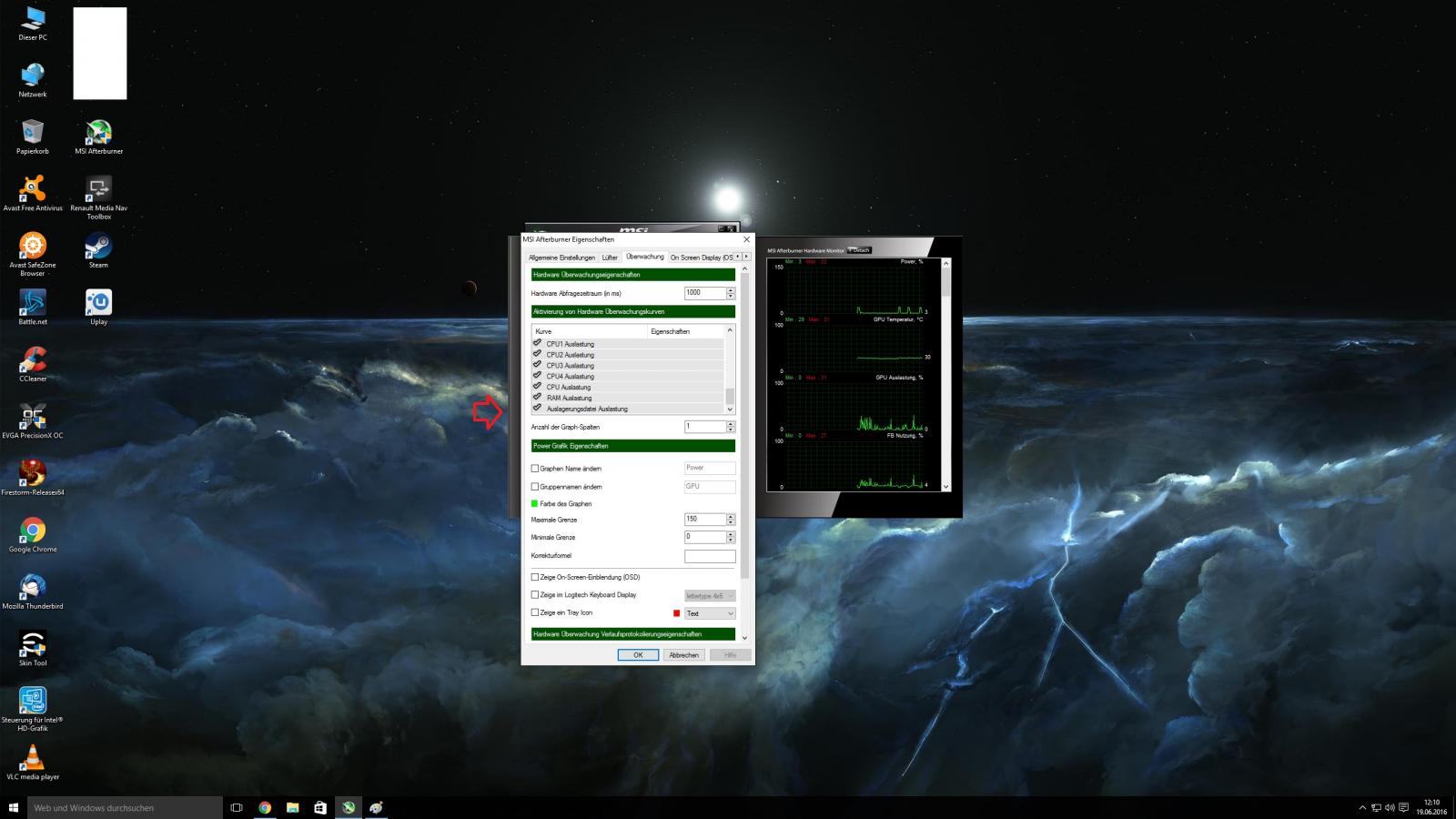This screenshot has width=1456, height=819.
Task: Launch the Skin Tool desktop shortcut
Action: click(x=33, y=649)
